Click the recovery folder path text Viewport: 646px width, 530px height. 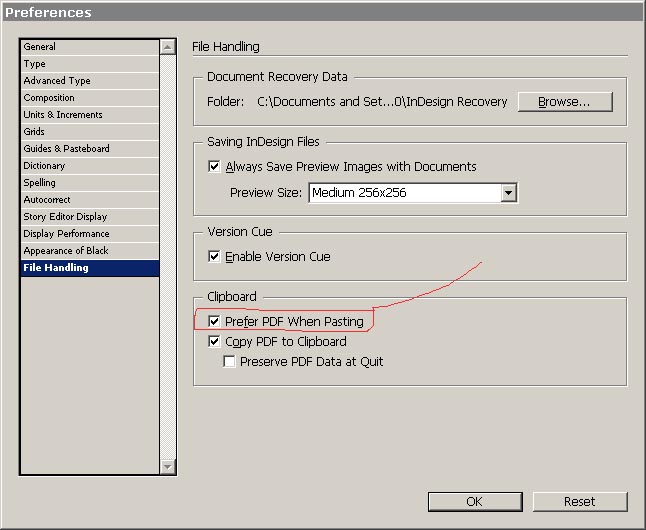point(382,101)
